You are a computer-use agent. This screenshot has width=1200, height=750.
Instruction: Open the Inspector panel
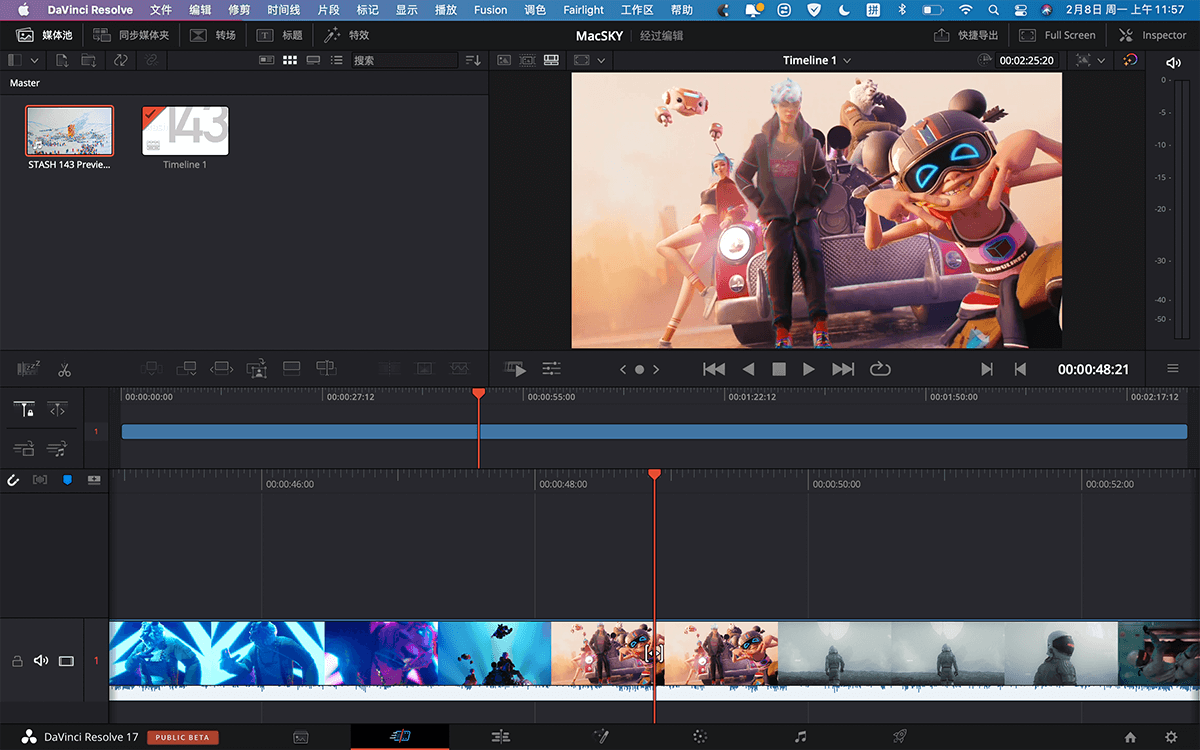click(x=1152, y=35)
